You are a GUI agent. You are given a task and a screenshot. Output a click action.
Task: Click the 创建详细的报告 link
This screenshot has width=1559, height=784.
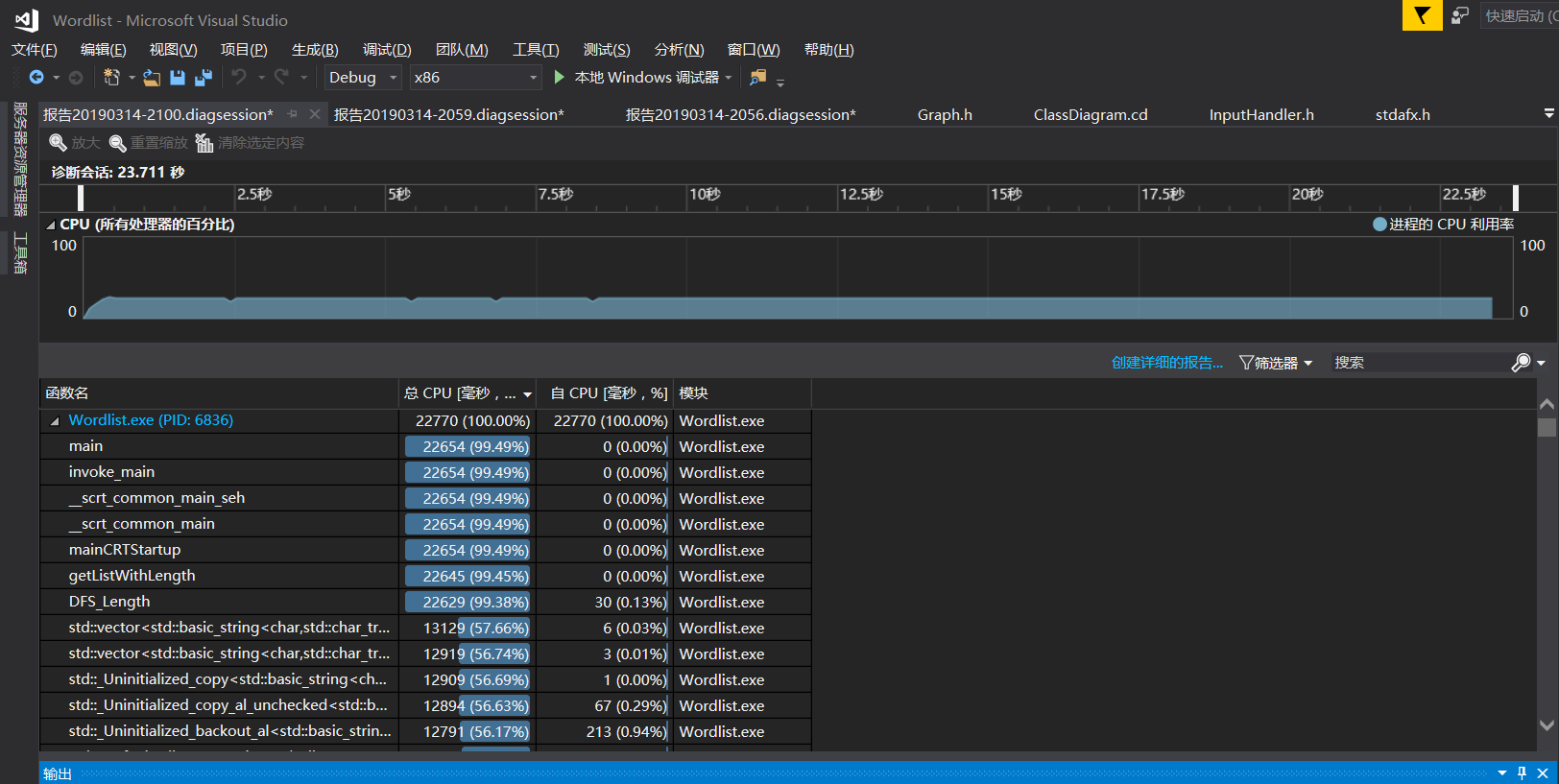coord(1166,363)
